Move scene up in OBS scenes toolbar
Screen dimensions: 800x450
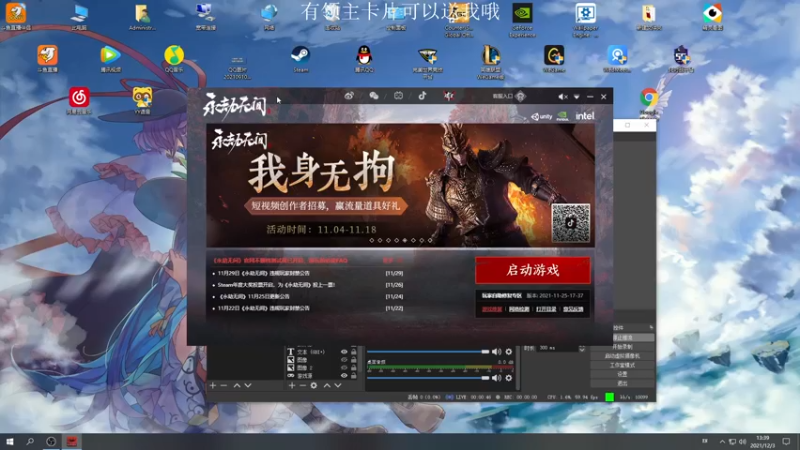pyautogui.click(x=237, y=385)
